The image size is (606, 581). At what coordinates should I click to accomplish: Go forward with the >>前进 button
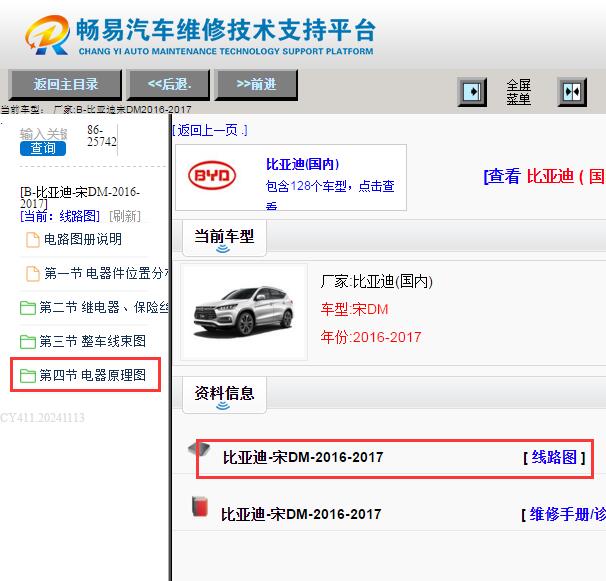pyautogui.click(x=256, y=84)
